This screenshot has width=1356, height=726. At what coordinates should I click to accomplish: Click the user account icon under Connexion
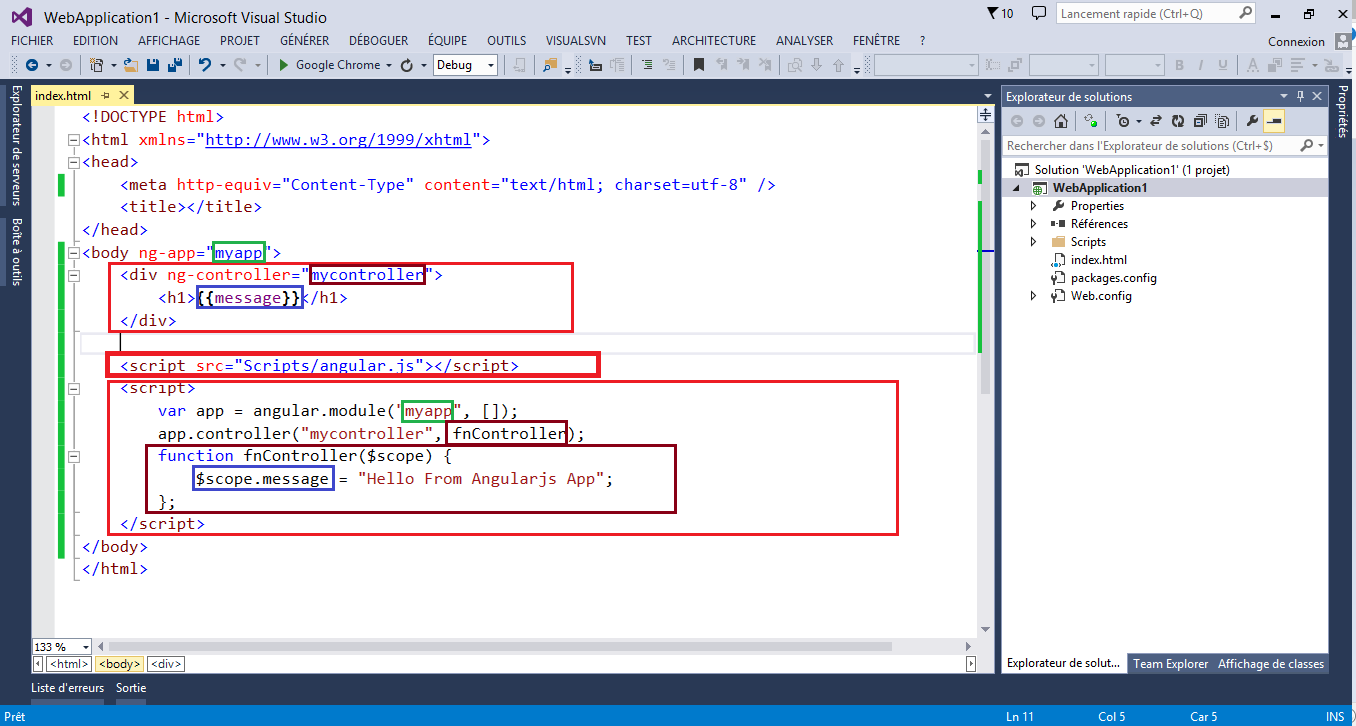coord(1343,41)
